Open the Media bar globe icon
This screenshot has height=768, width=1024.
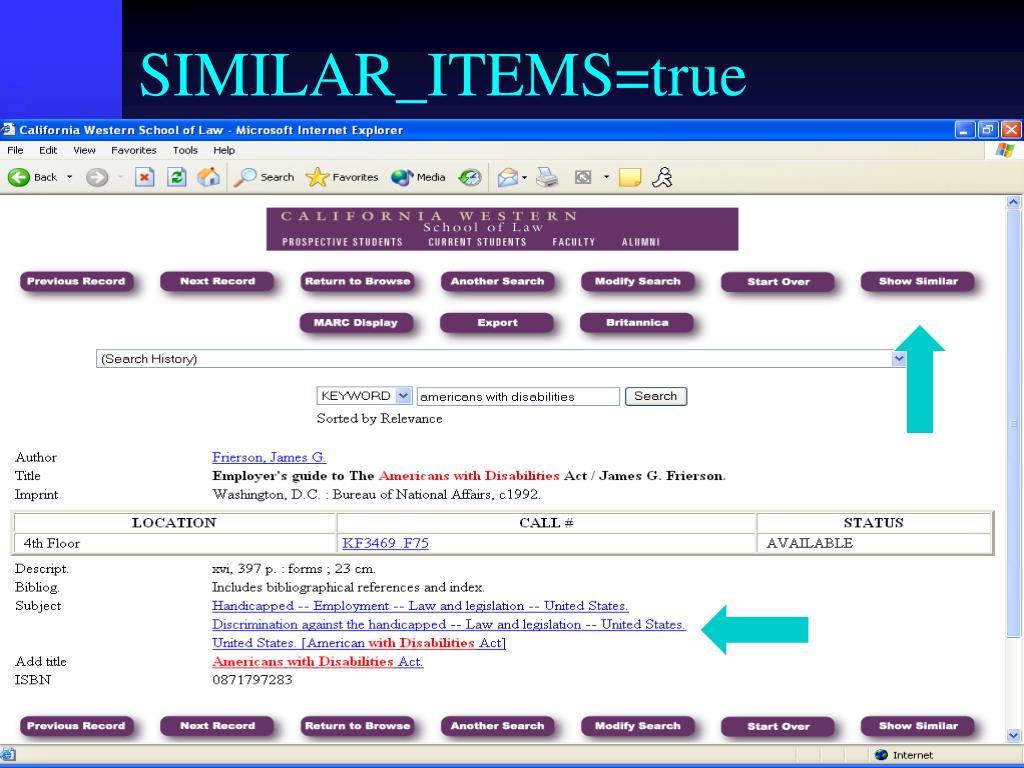click(x=402, y=177)
